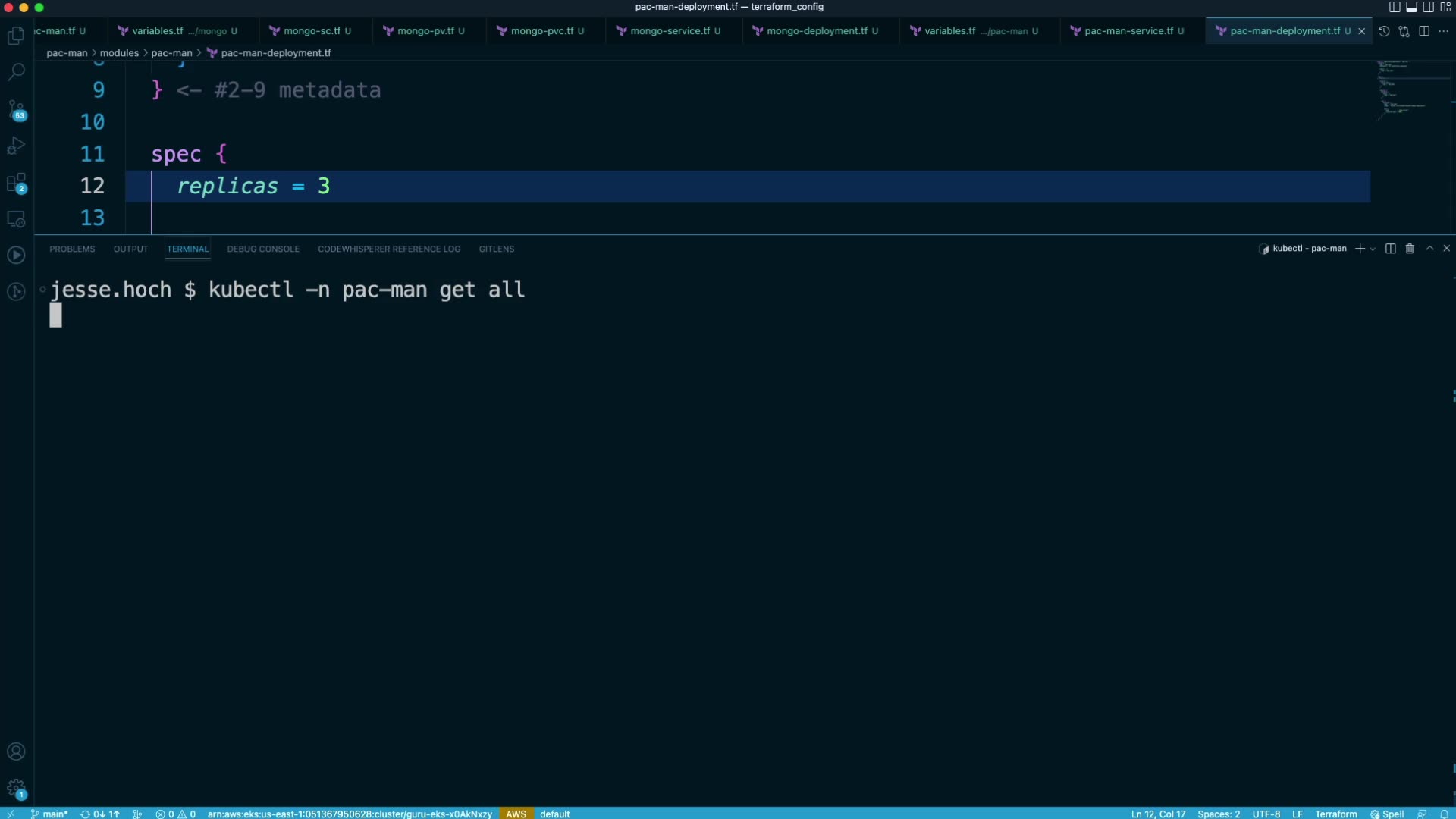Open the Search sidebar icon
Screen dimensions: 1456x819
pos(16,72)
